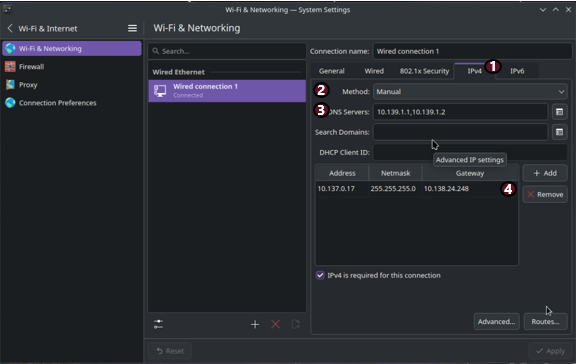Screen dimensions: 576x364
Task: Click the Connection Preferences globe icon
Action: pyautogui.click(x=10, y=103)
